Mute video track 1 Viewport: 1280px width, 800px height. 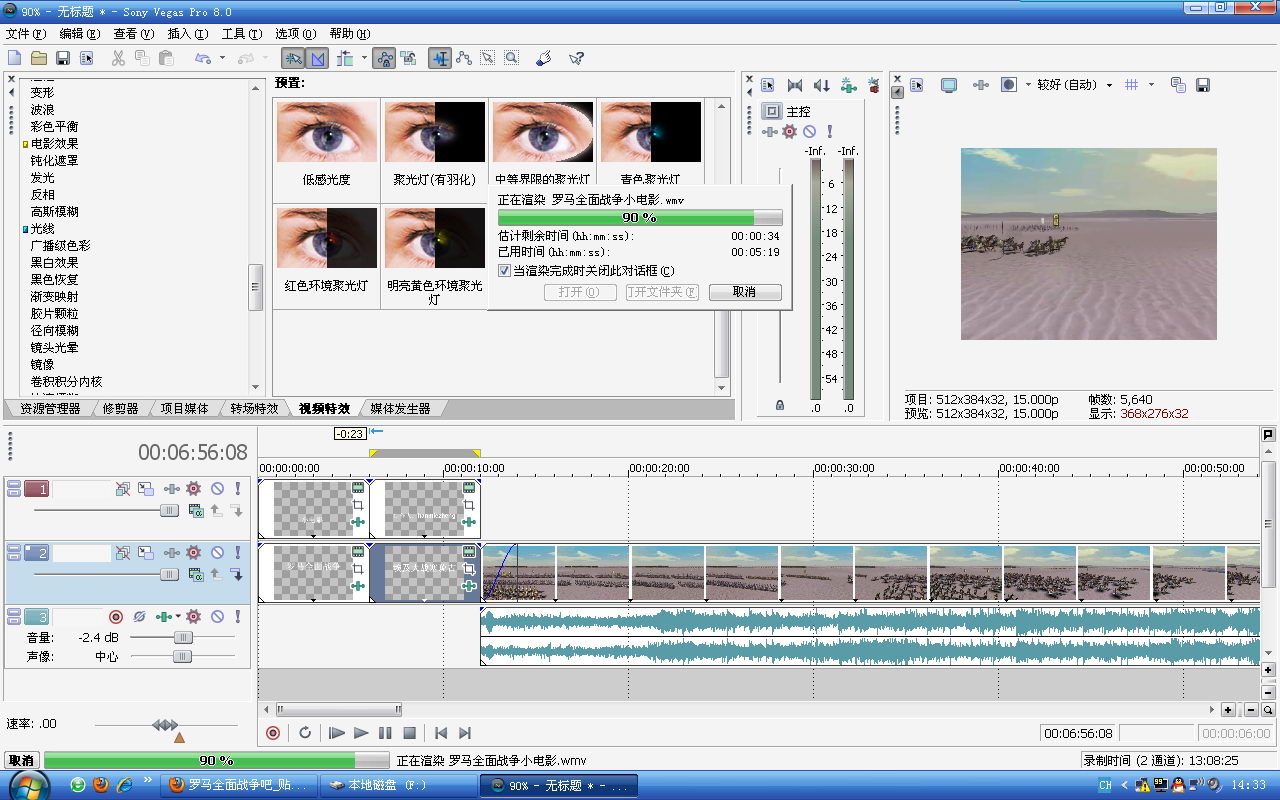pos(217,489)
